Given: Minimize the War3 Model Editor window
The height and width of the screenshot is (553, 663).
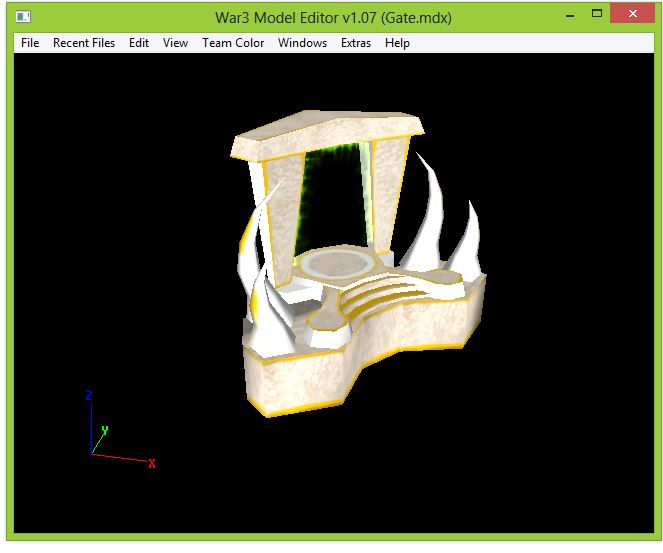Looking at the screenshot, I should [570, 15].
